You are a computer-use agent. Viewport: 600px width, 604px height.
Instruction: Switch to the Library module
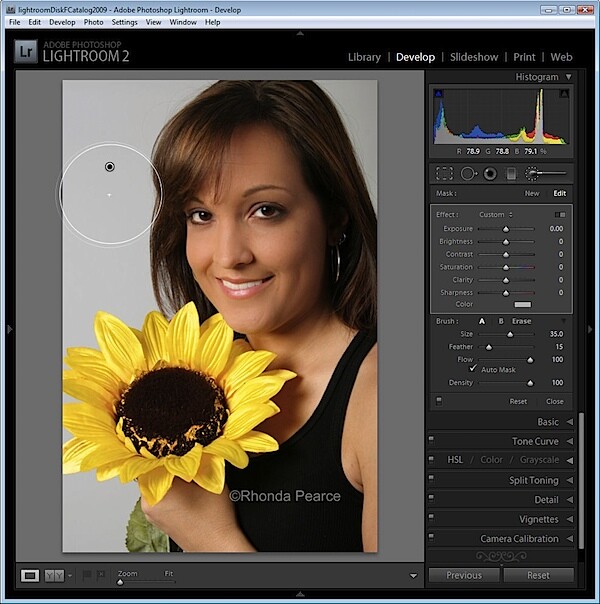(364, 57)
